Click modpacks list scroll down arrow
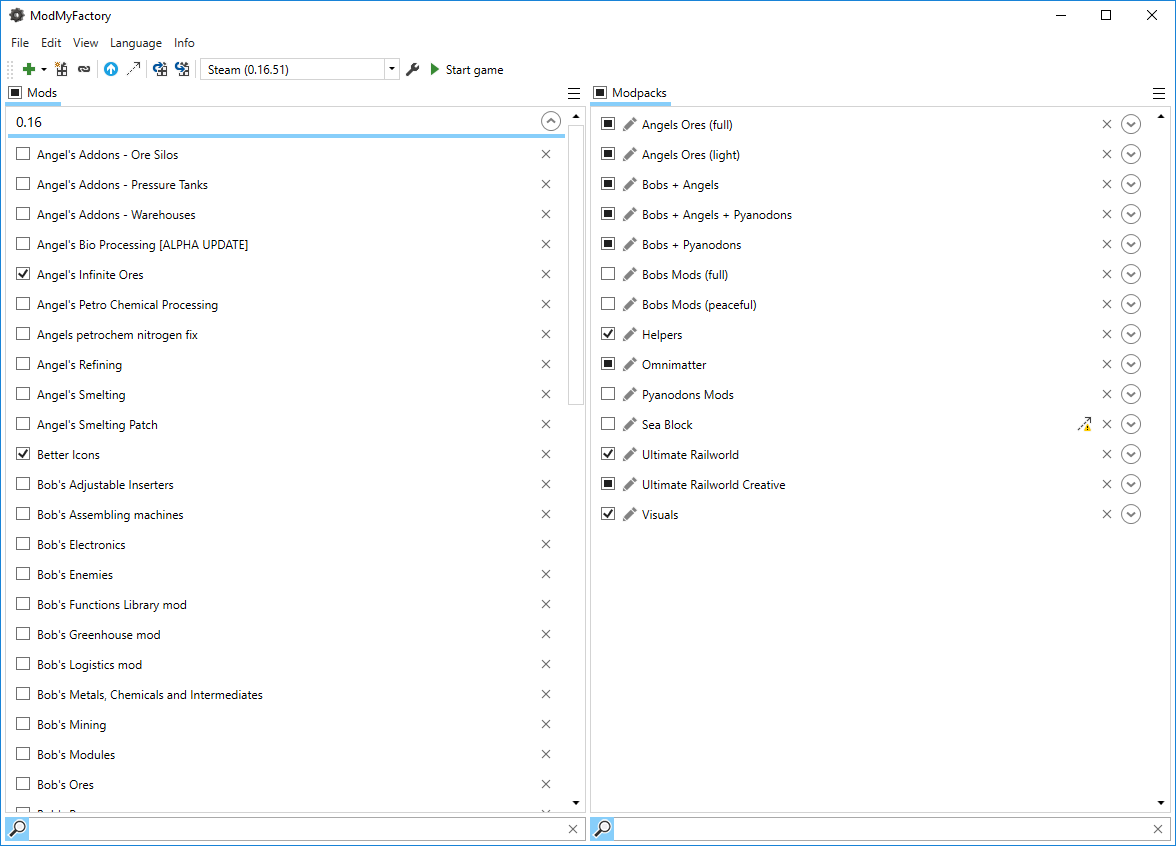The image size is (1176, 846). click(x=1160, y=802)
